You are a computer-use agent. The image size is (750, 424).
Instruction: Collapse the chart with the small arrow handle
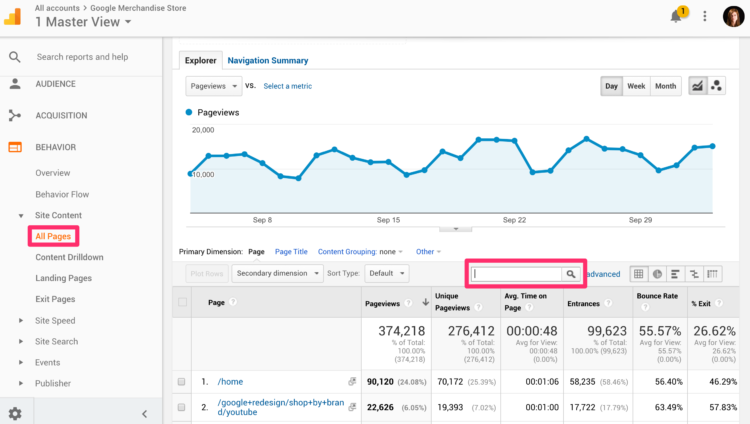[x=455, y=229]
